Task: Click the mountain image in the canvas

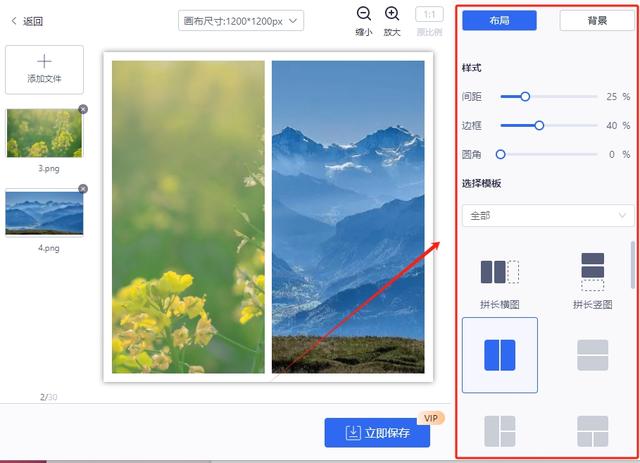Action: pos(348,217)
